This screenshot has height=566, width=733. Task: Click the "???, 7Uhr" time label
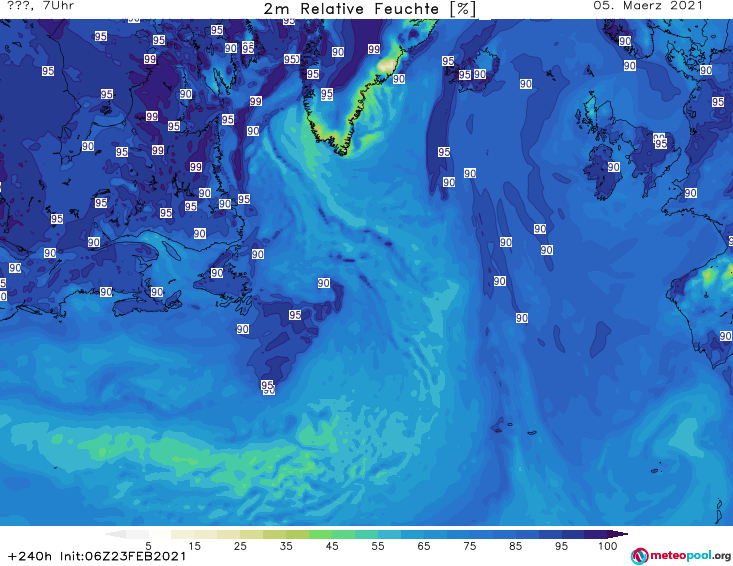tap(40, 6)
